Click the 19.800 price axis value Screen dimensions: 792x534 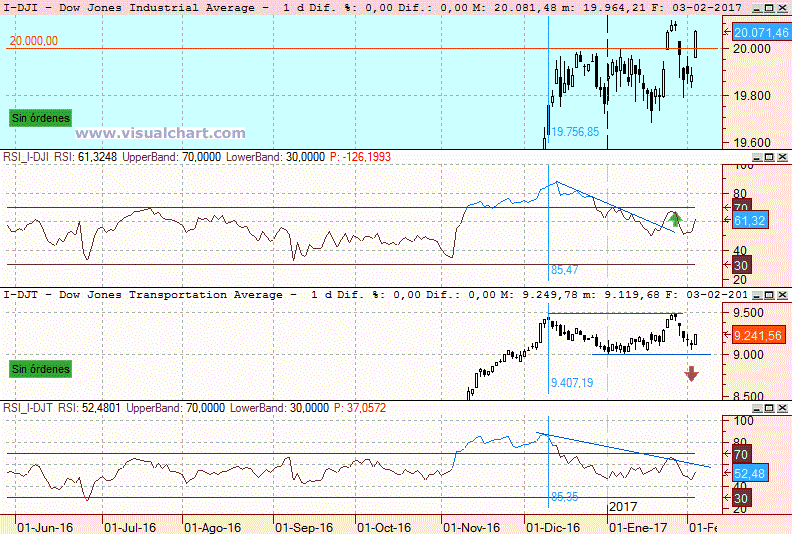(752, 96)
